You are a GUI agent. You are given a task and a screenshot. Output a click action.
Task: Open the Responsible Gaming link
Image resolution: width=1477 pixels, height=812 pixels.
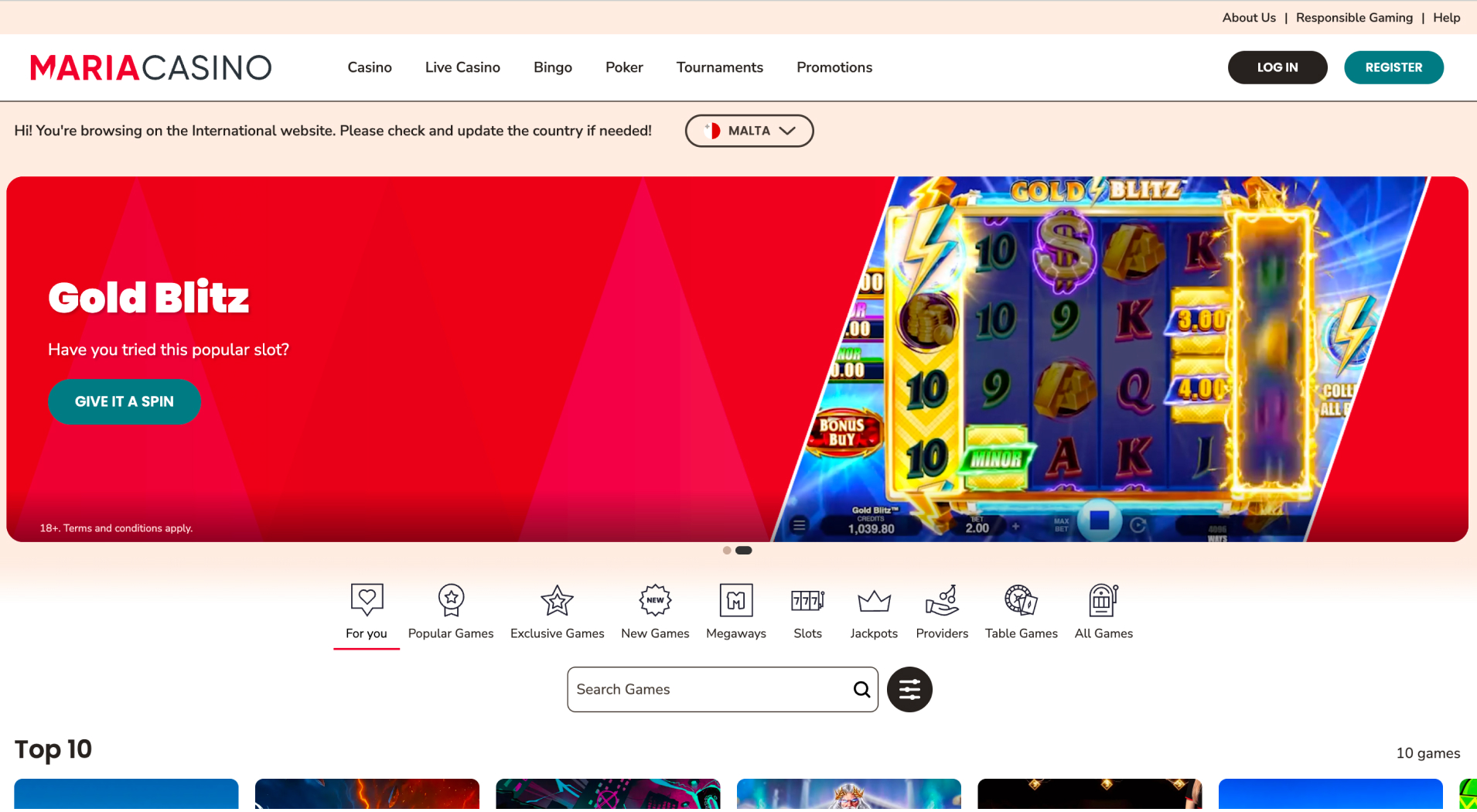pos(1354,17)
